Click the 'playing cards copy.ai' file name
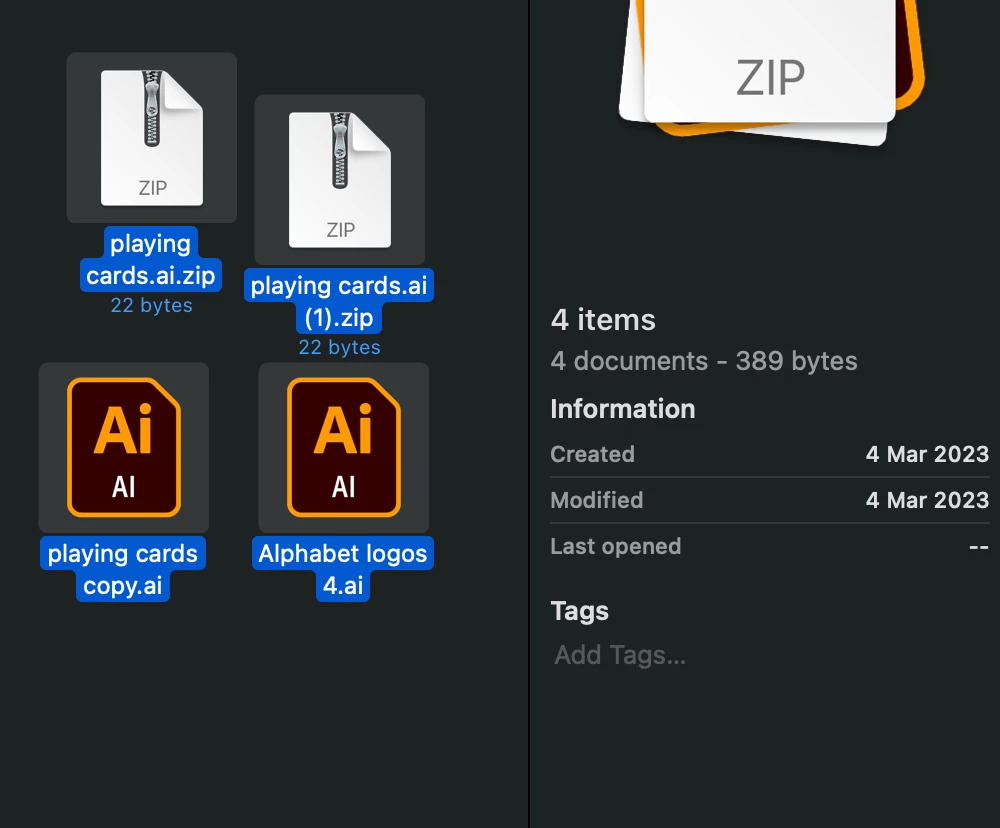Viewport: 1000px width, 828px height. coord(122,569)
